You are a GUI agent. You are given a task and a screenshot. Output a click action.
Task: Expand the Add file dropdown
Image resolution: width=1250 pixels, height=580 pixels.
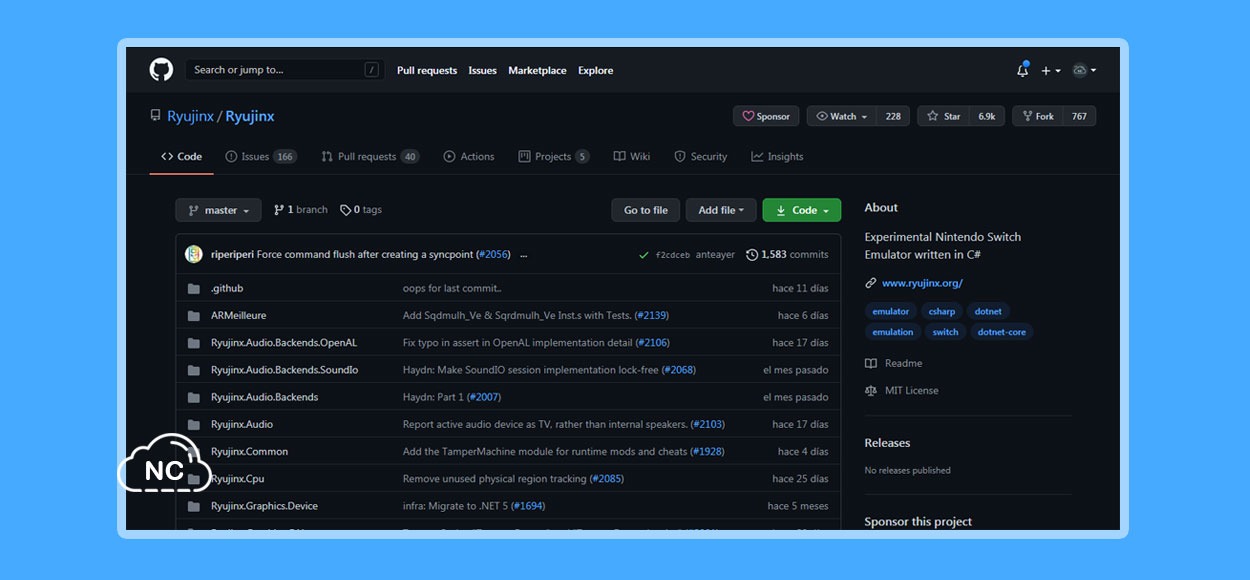click(722, 210)
